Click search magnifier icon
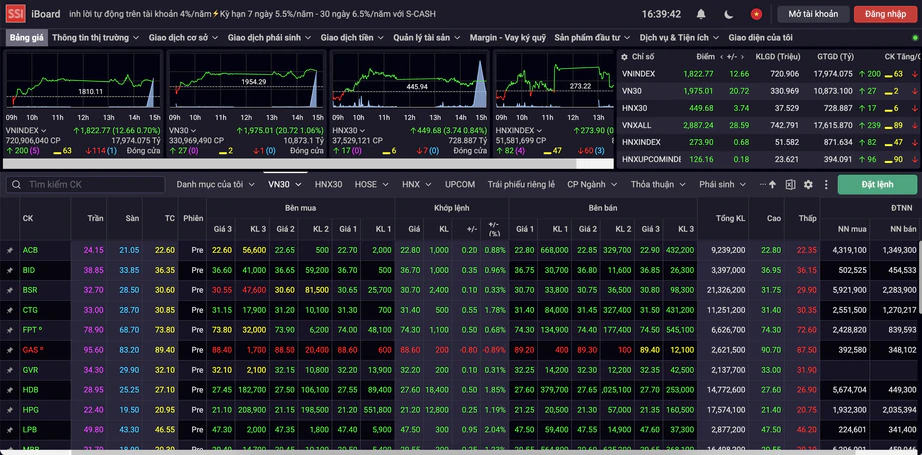Screen dimensions: 922x455 click(x=16, y=185)
